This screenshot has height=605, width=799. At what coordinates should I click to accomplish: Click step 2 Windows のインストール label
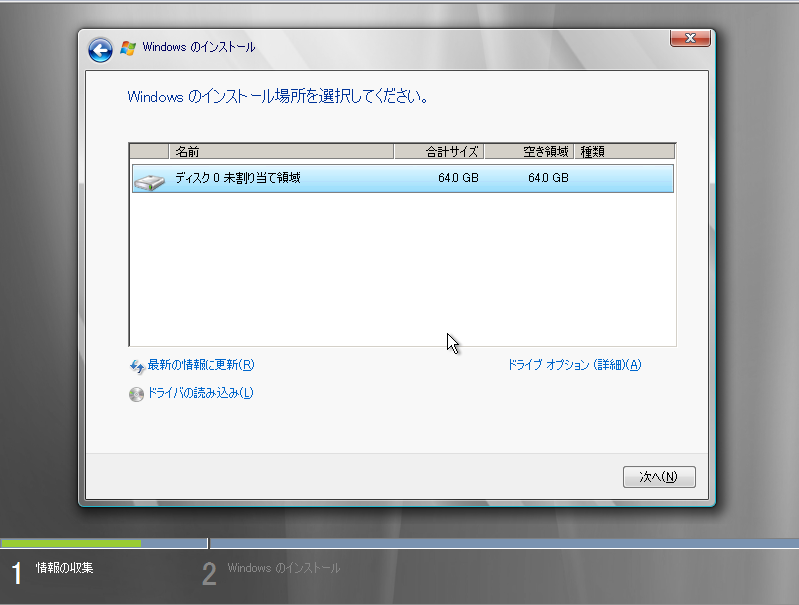click(x=284, y=568)
